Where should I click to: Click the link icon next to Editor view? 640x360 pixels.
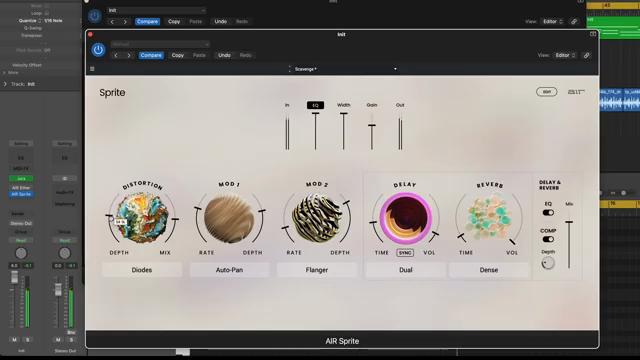[x=587, y=55]
